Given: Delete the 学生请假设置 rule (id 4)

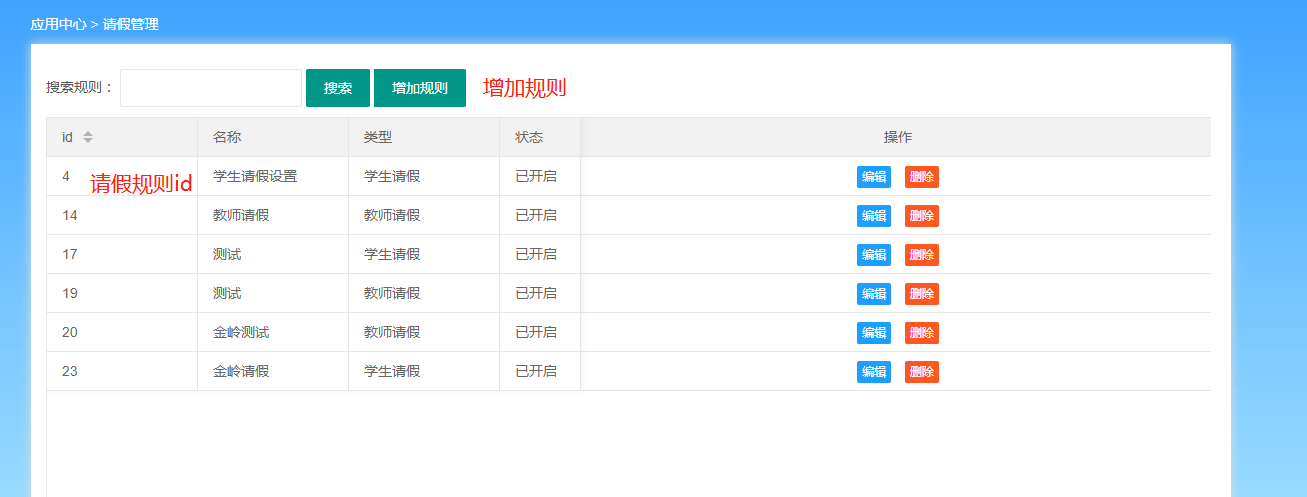Looking at the screenshot, I should pos(922,177).
